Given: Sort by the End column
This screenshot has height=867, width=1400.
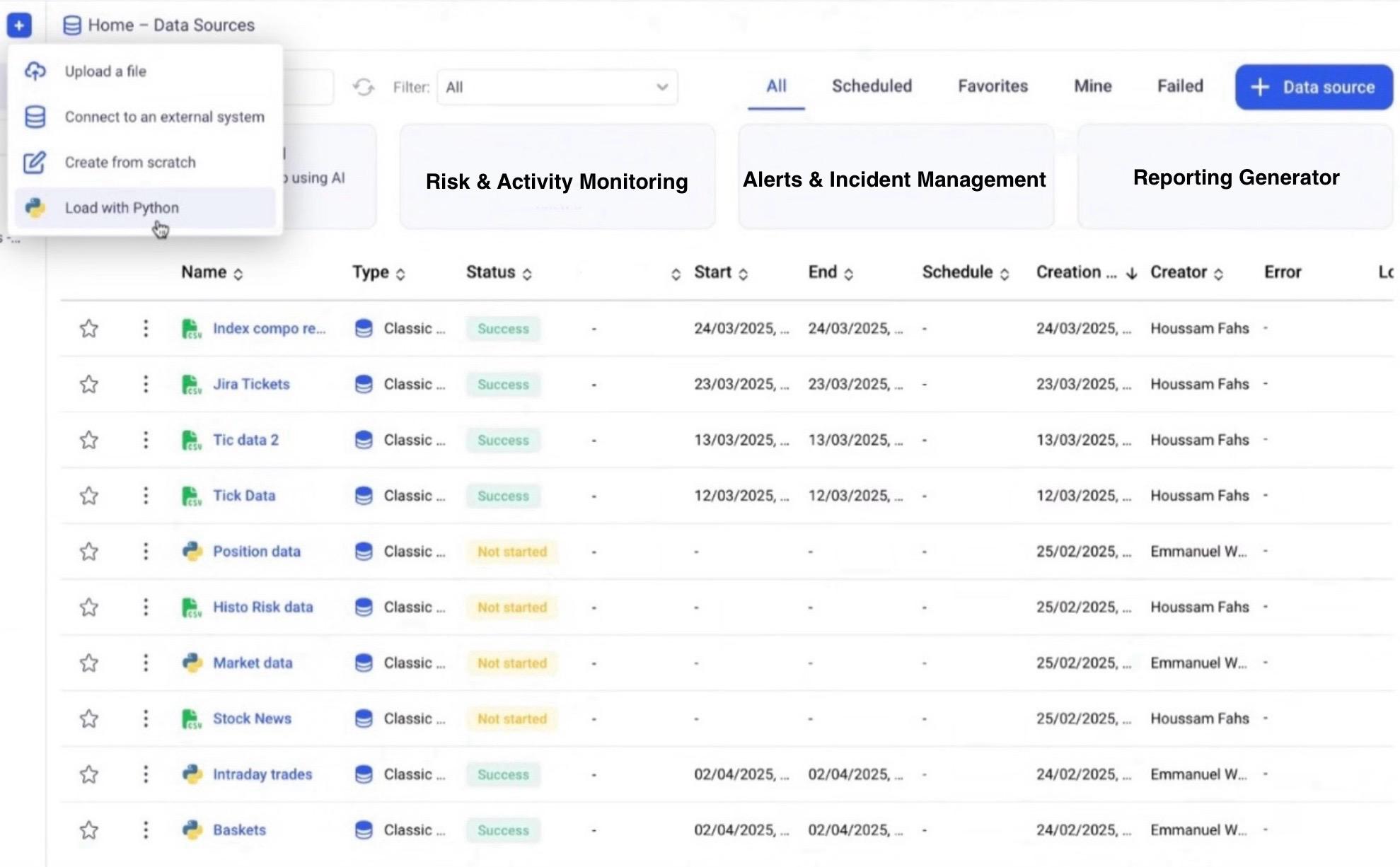Looking at the screenshot, I should (831, 273).
